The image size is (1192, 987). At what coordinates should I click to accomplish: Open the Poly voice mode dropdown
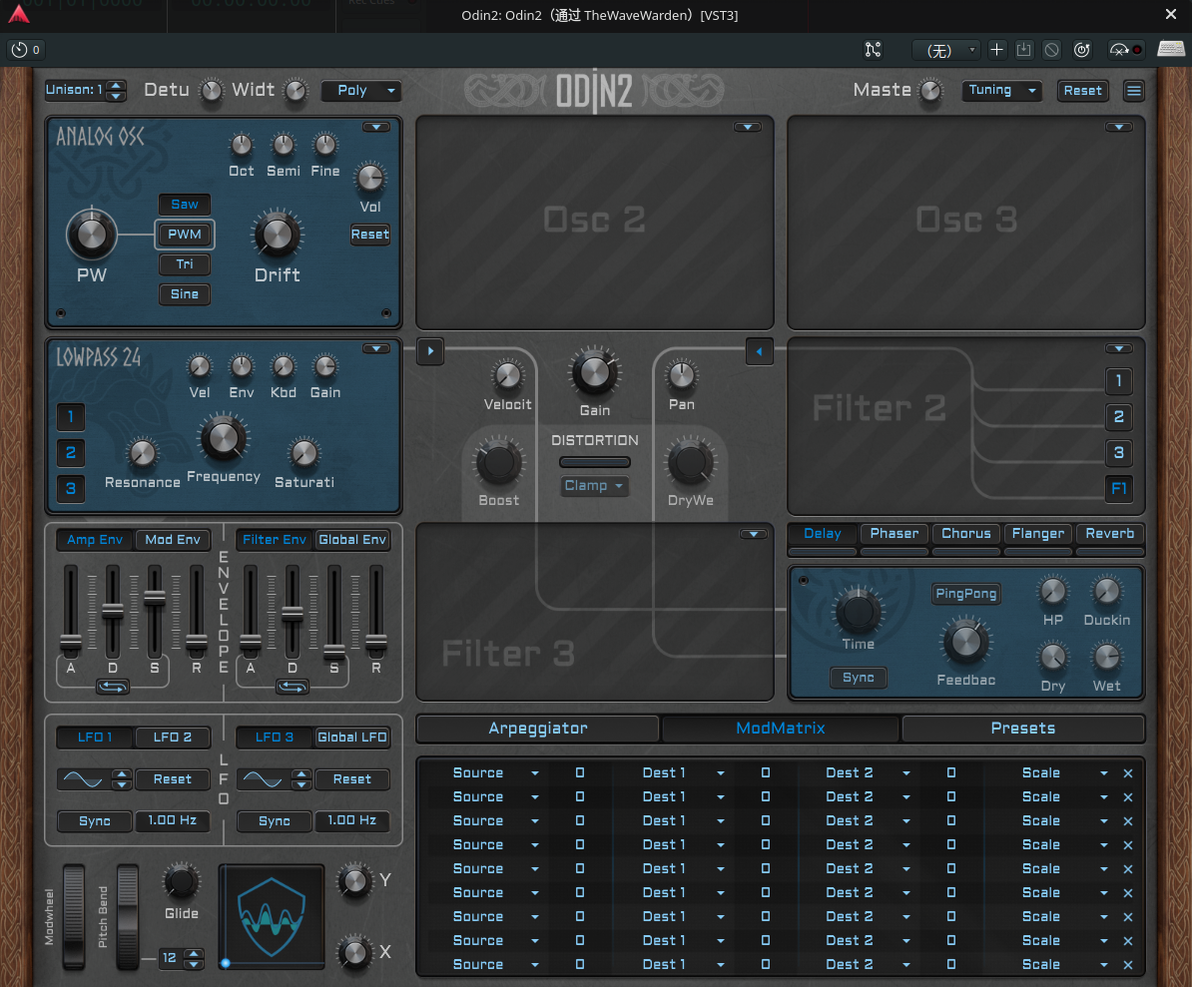click(360, 90)
